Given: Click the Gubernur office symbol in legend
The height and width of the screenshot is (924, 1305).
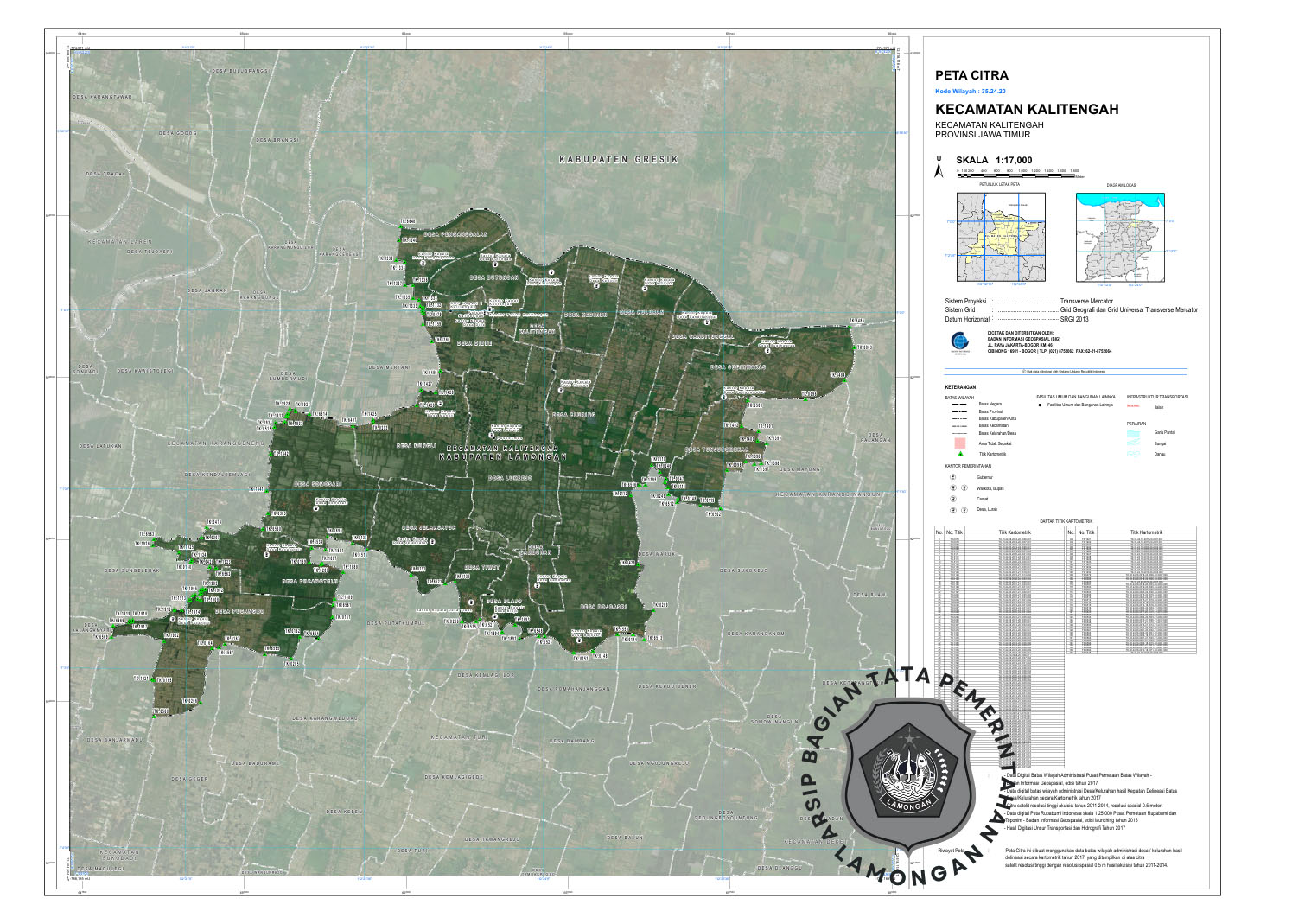Looking at the screenshot, I should [953, 477].
